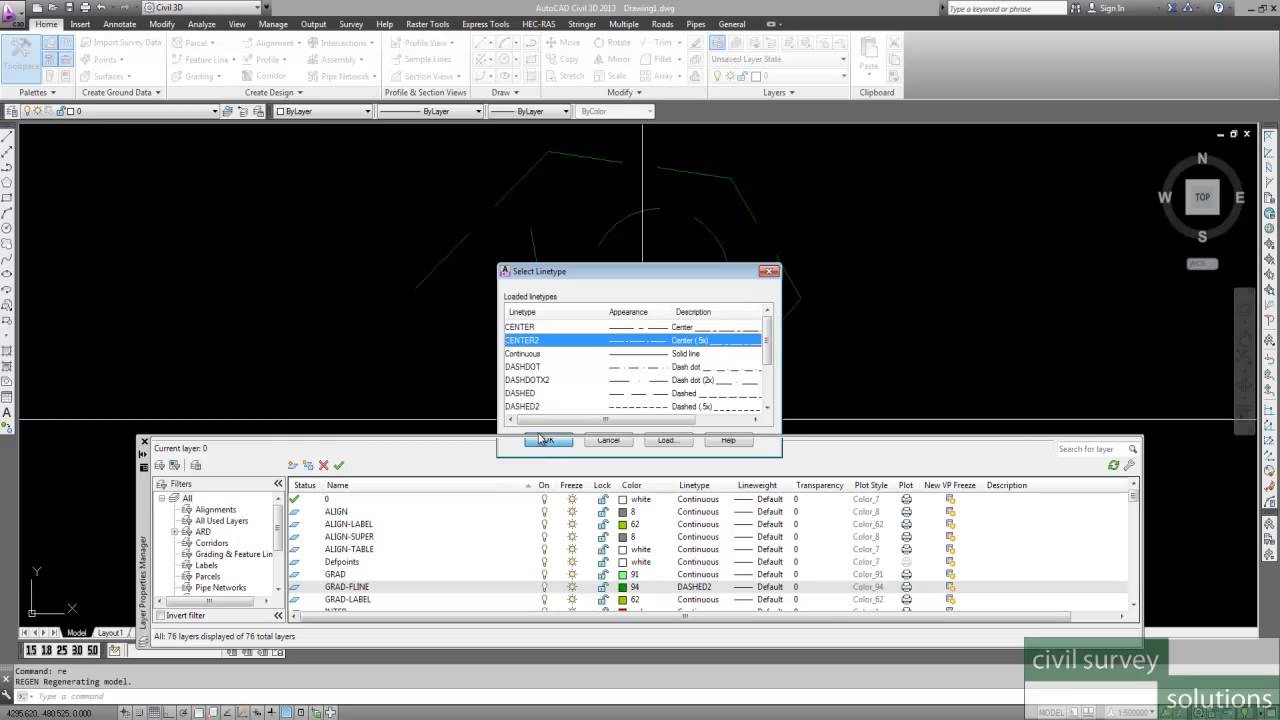The width and height of the screenshot is (1280, 720).
Task: Click color swatch 62 of ALIGN-LABEL layer
Action: point(623,524)
